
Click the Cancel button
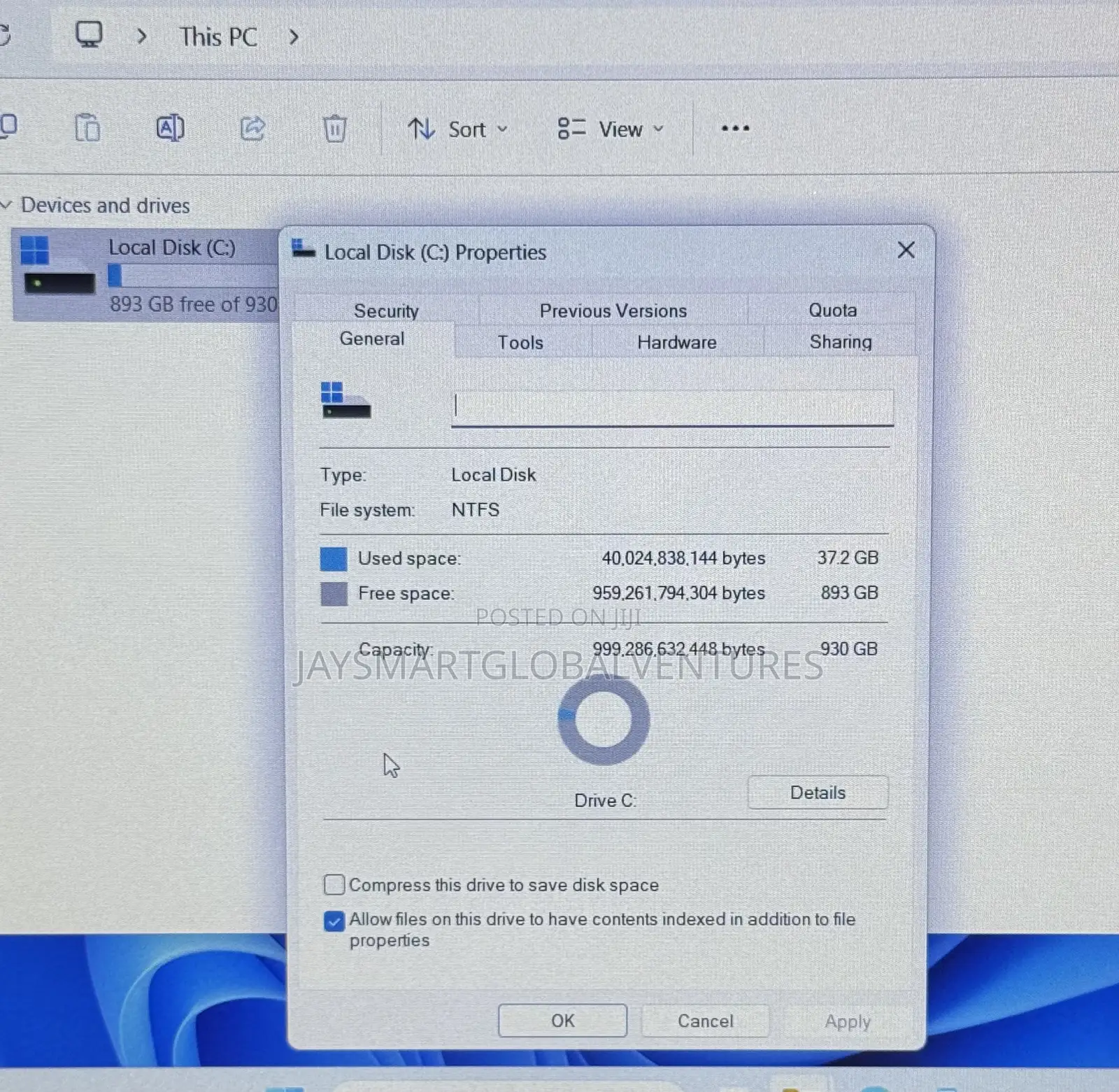[705, 1021]
